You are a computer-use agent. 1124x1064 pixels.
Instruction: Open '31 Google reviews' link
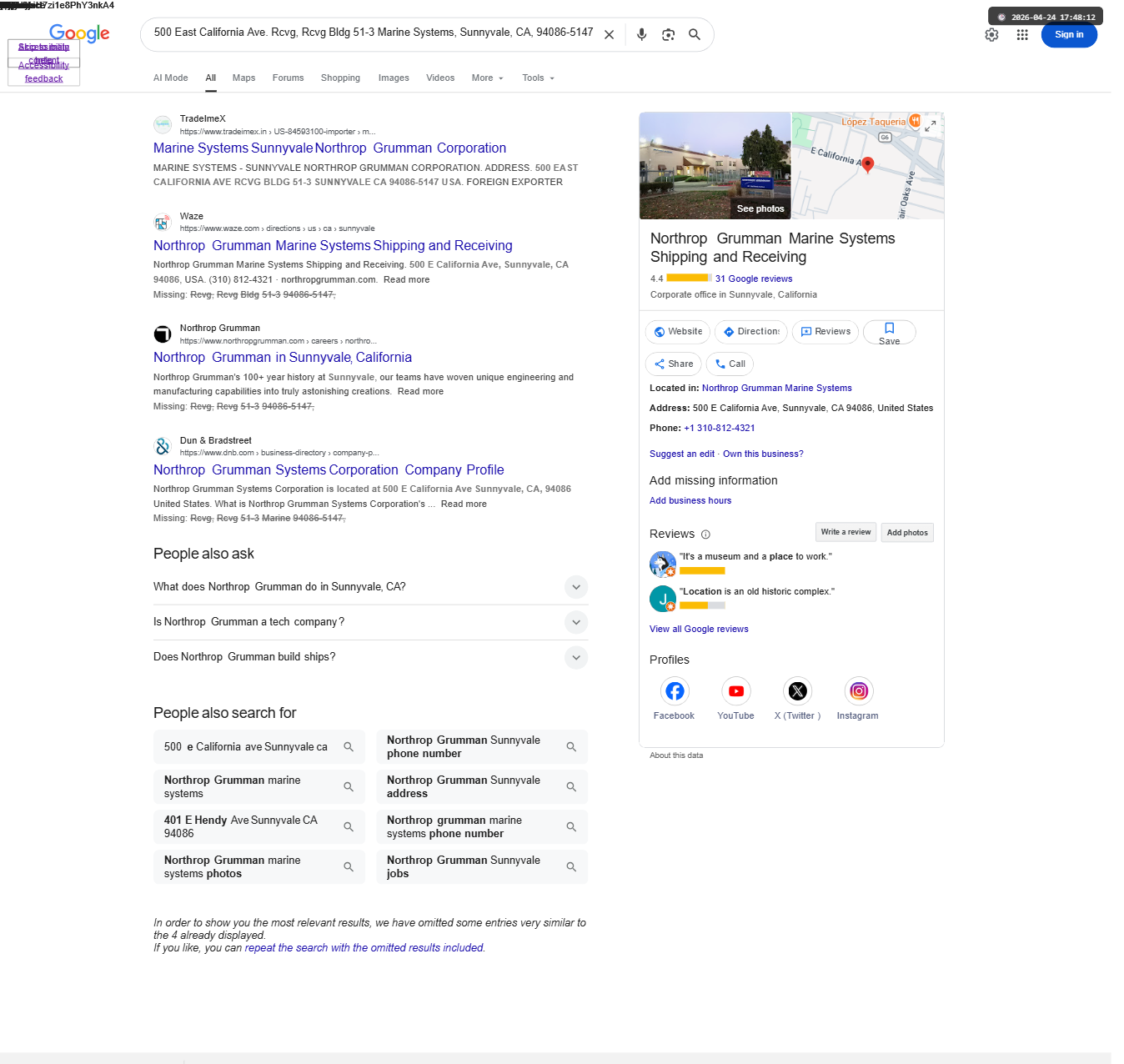pyautogui.click(x=754, y=279)
